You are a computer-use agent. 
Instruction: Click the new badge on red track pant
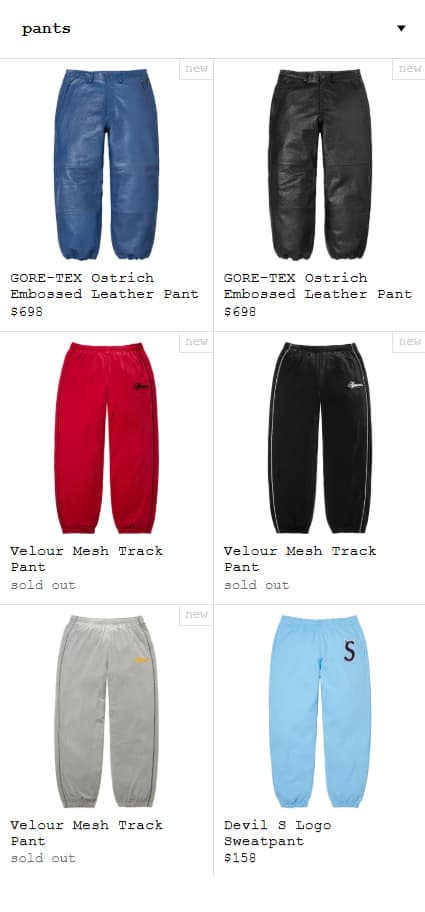(196, 341)
